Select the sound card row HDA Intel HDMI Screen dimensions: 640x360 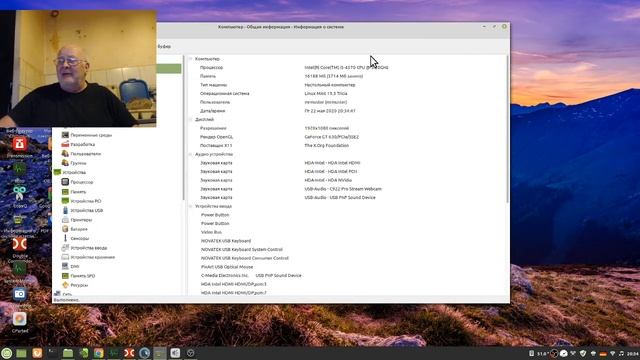pyautogui.click(x=347, y=163)
